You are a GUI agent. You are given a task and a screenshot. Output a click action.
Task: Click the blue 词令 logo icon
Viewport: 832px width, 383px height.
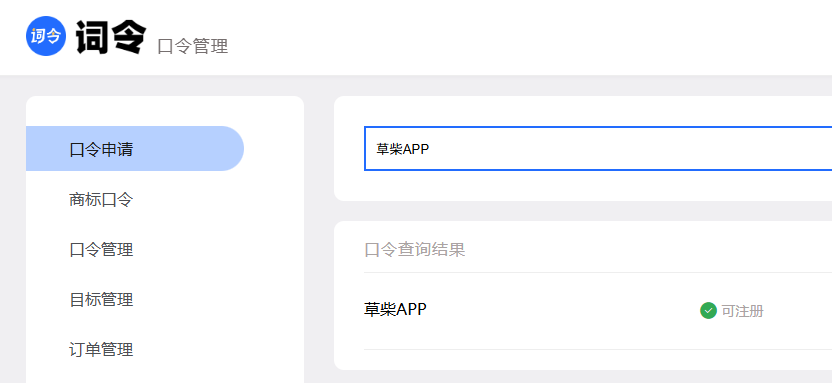[46, 36]
